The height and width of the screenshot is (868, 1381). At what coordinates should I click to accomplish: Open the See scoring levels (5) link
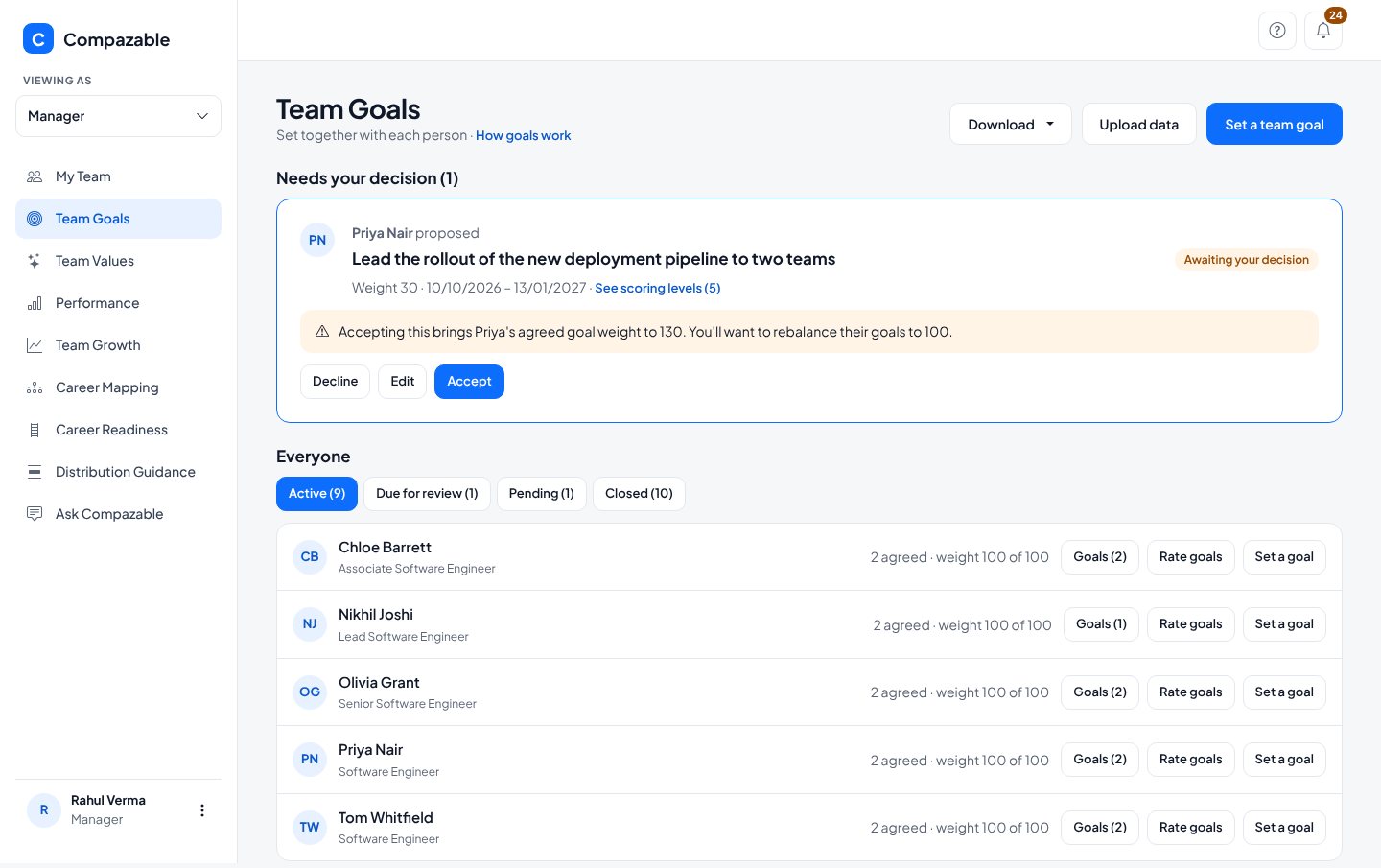pyautogui.click(x=658, y=288)
